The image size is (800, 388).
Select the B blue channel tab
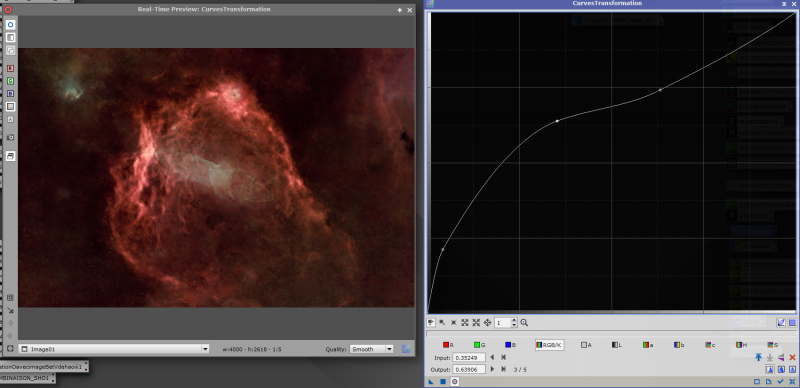(510, 345)
